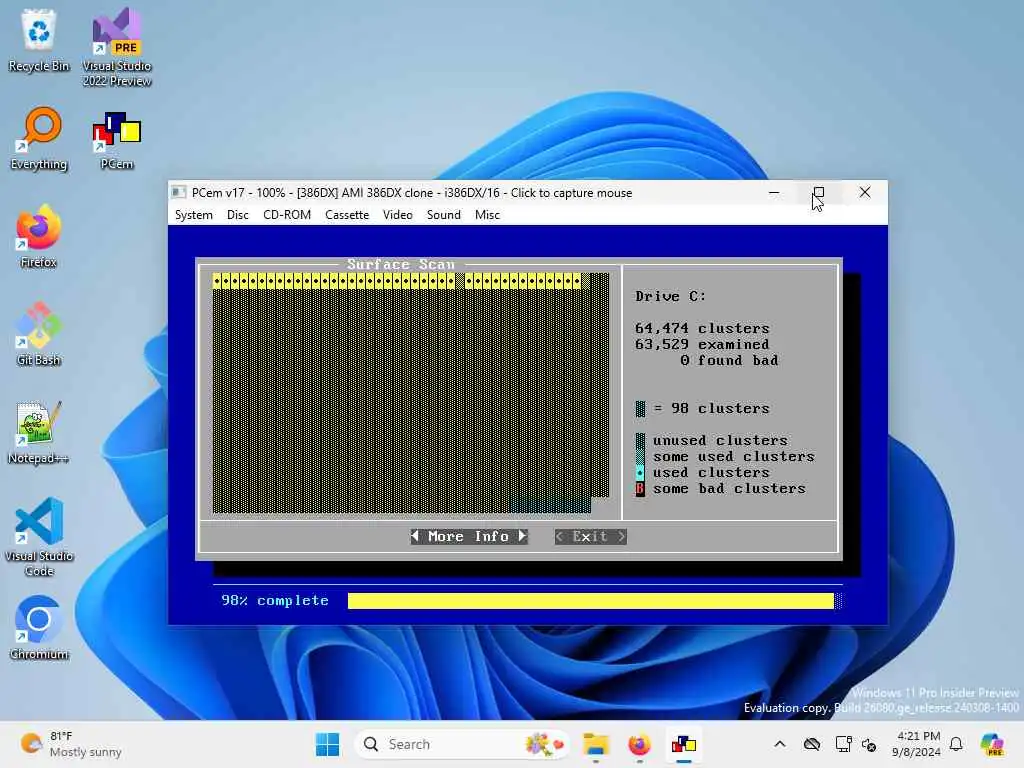The width and height of the screenshot is (1024, 768).
Task: Open the Chromium desktop shortcut
Action: [x=39, y=628]
